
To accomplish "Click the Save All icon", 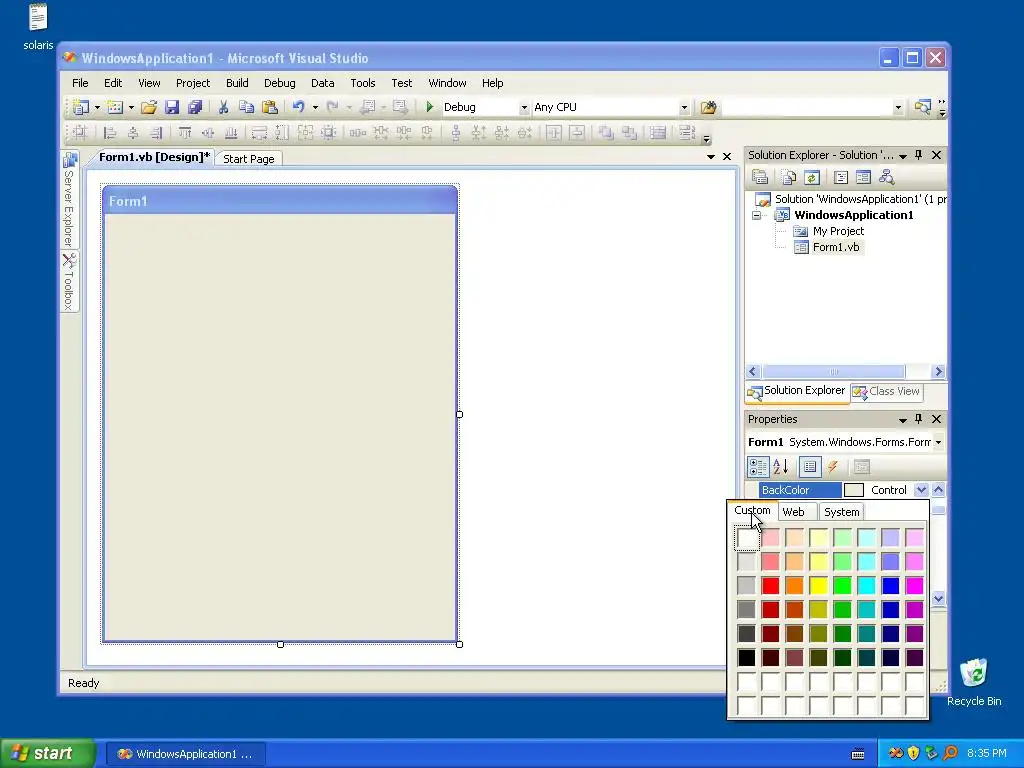I will click(195, 107).
